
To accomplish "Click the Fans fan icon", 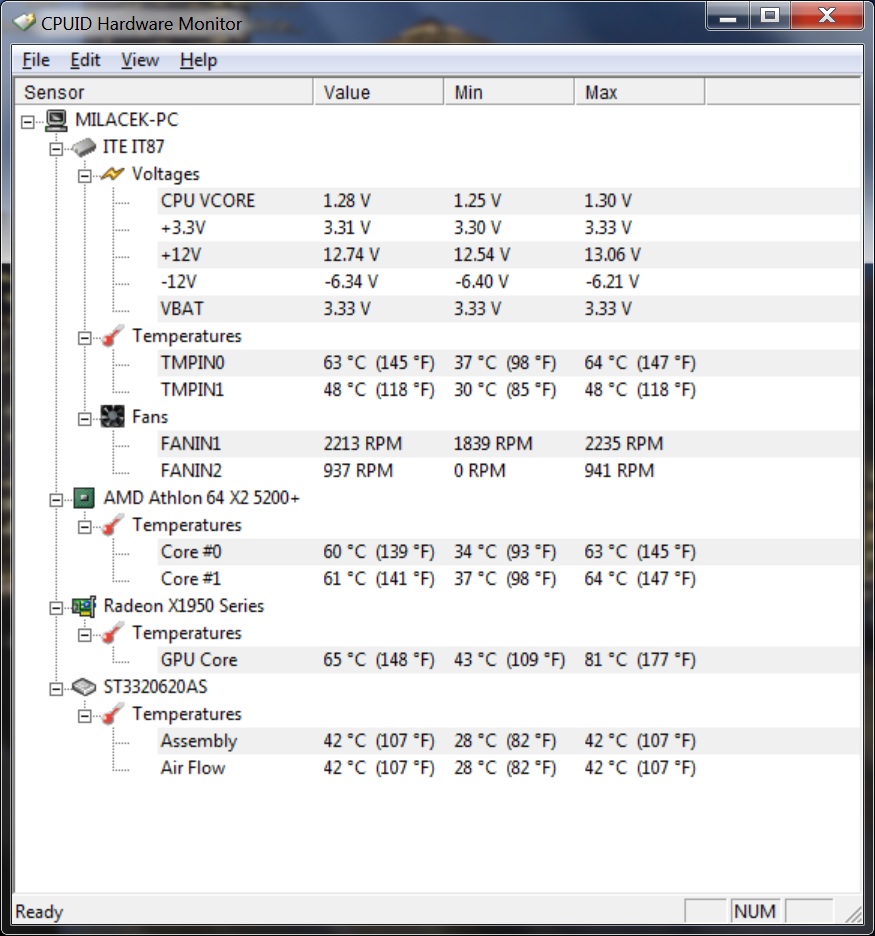I will tap(112, 417).
